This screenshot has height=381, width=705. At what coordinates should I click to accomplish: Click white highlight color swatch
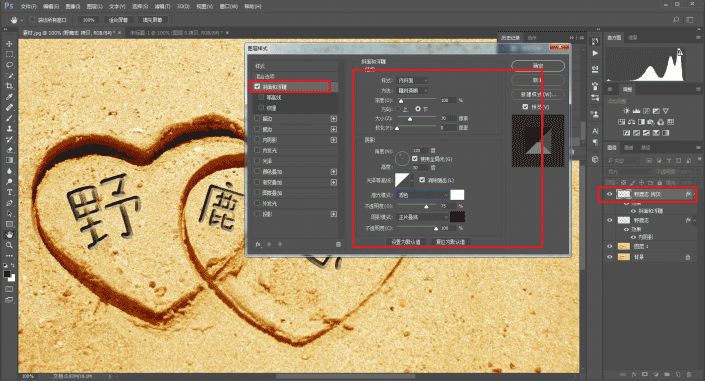pyautogui.click(x=457, y=195)
